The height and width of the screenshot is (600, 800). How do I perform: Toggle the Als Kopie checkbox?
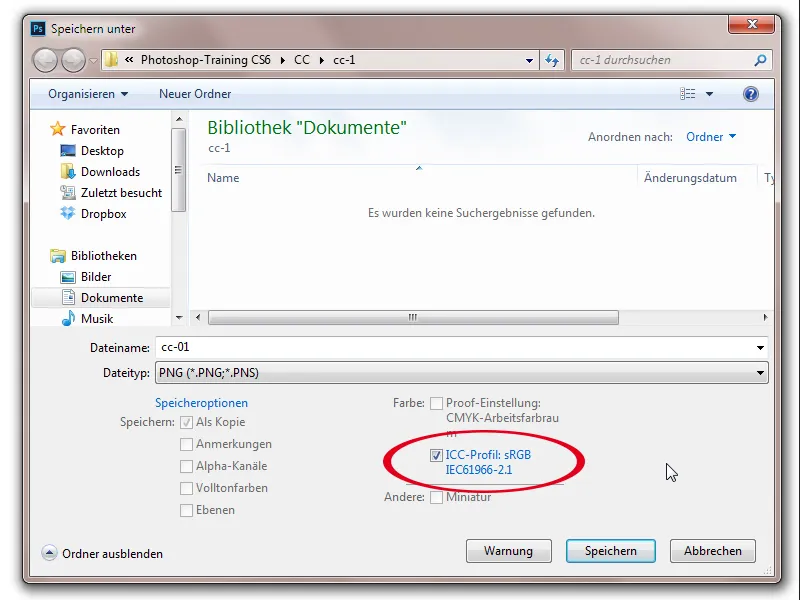186,422
